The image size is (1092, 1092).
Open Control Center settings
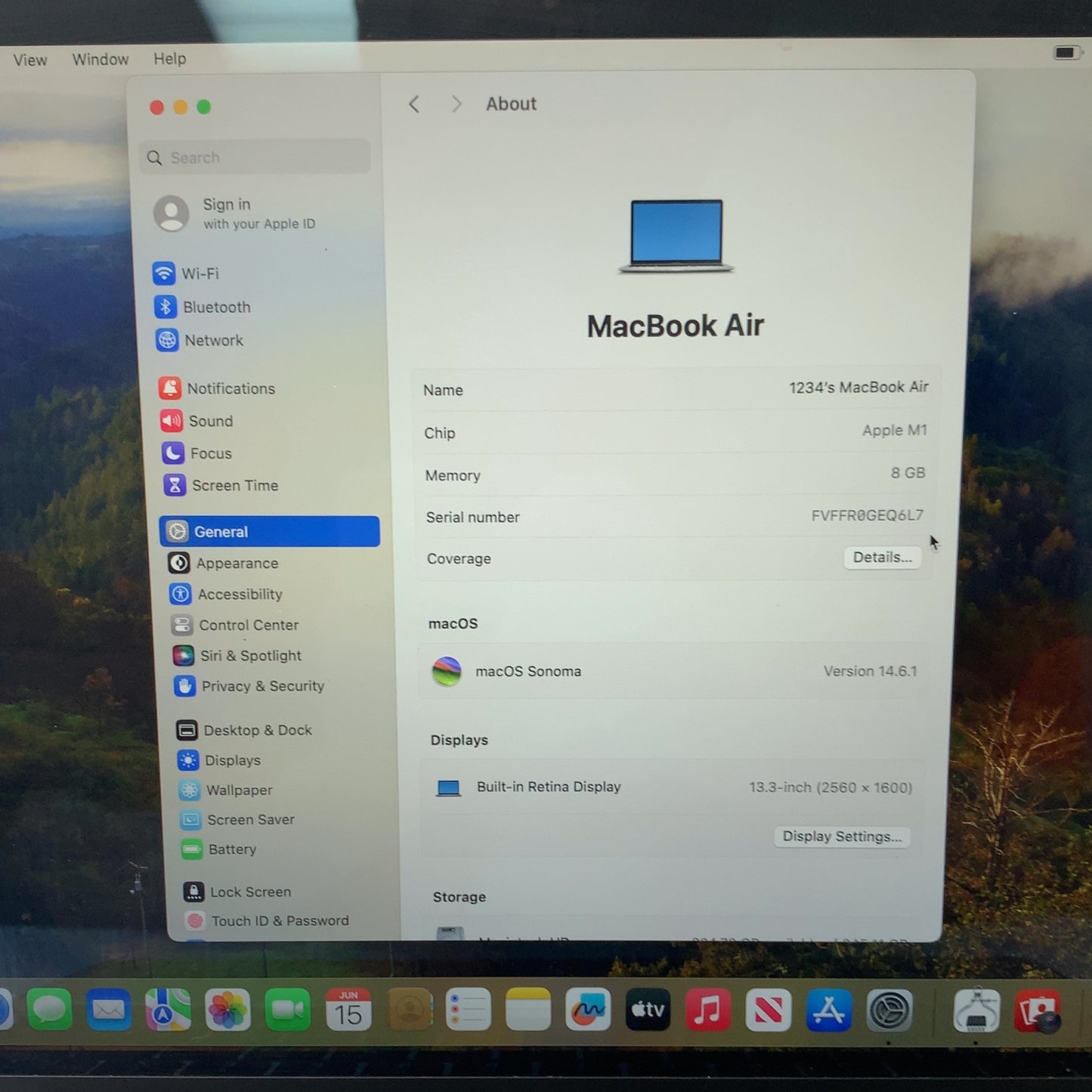[x=235, y=625]
